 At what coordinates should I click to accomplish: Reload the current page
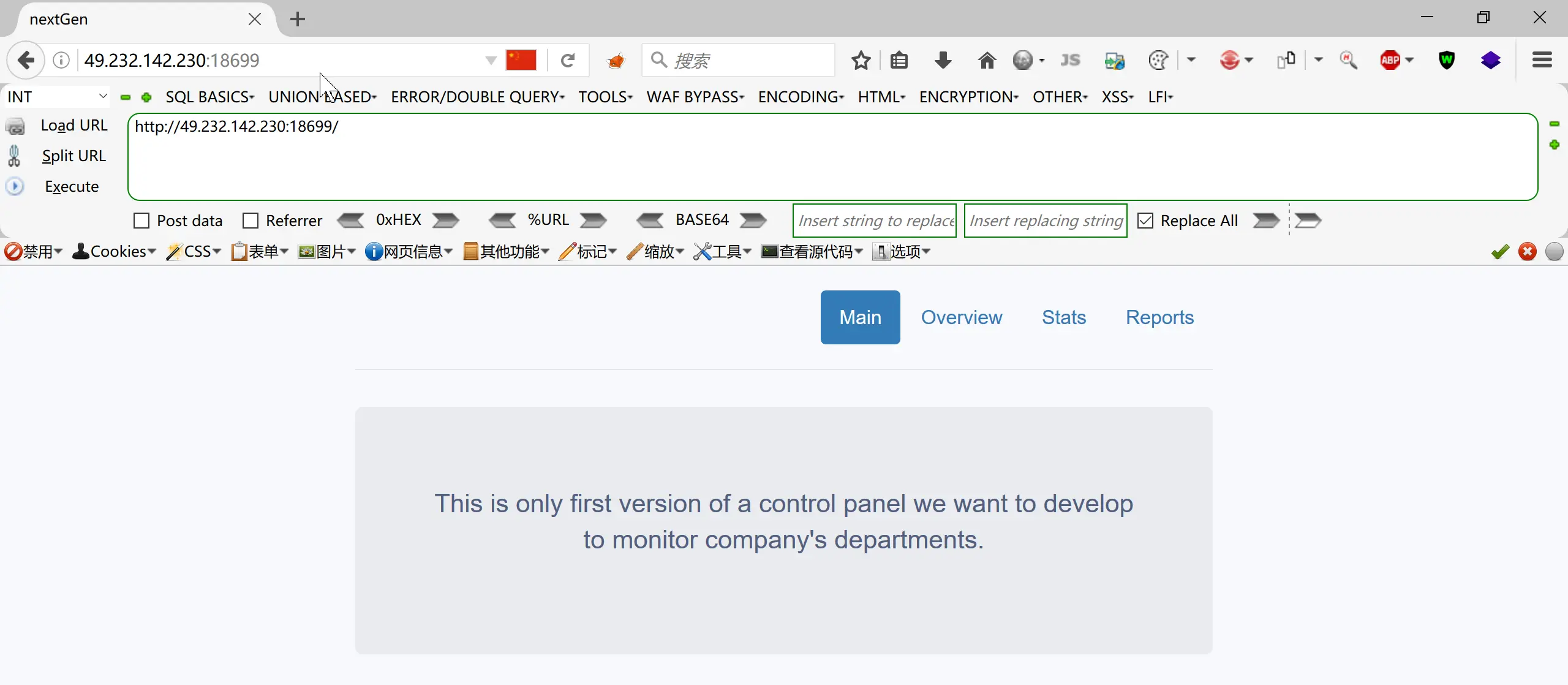pos(568,60)
